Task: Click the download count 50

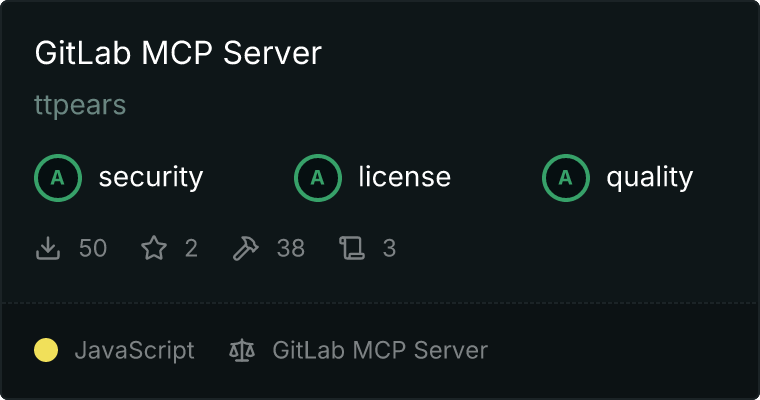Action: (93, 248)
